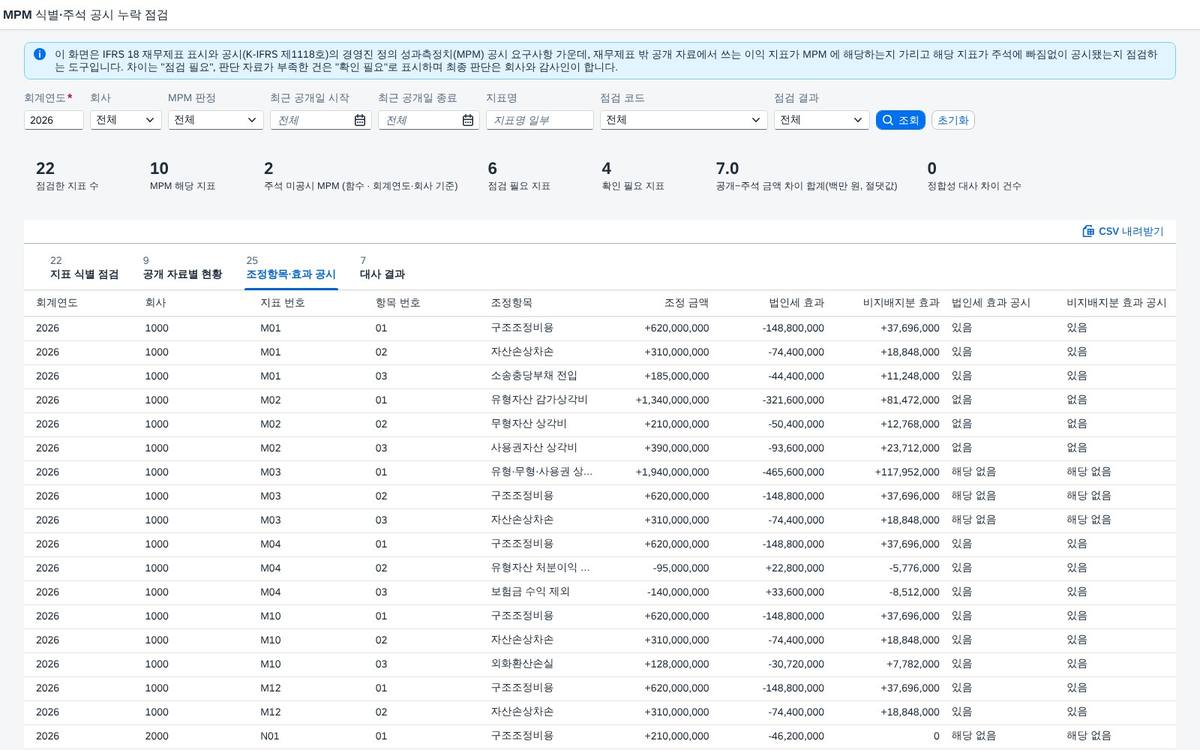Viewport: 1200px width, 750px height.
Task: Click the 사용권자산 상각비 cell
Action: pos(534,448)
